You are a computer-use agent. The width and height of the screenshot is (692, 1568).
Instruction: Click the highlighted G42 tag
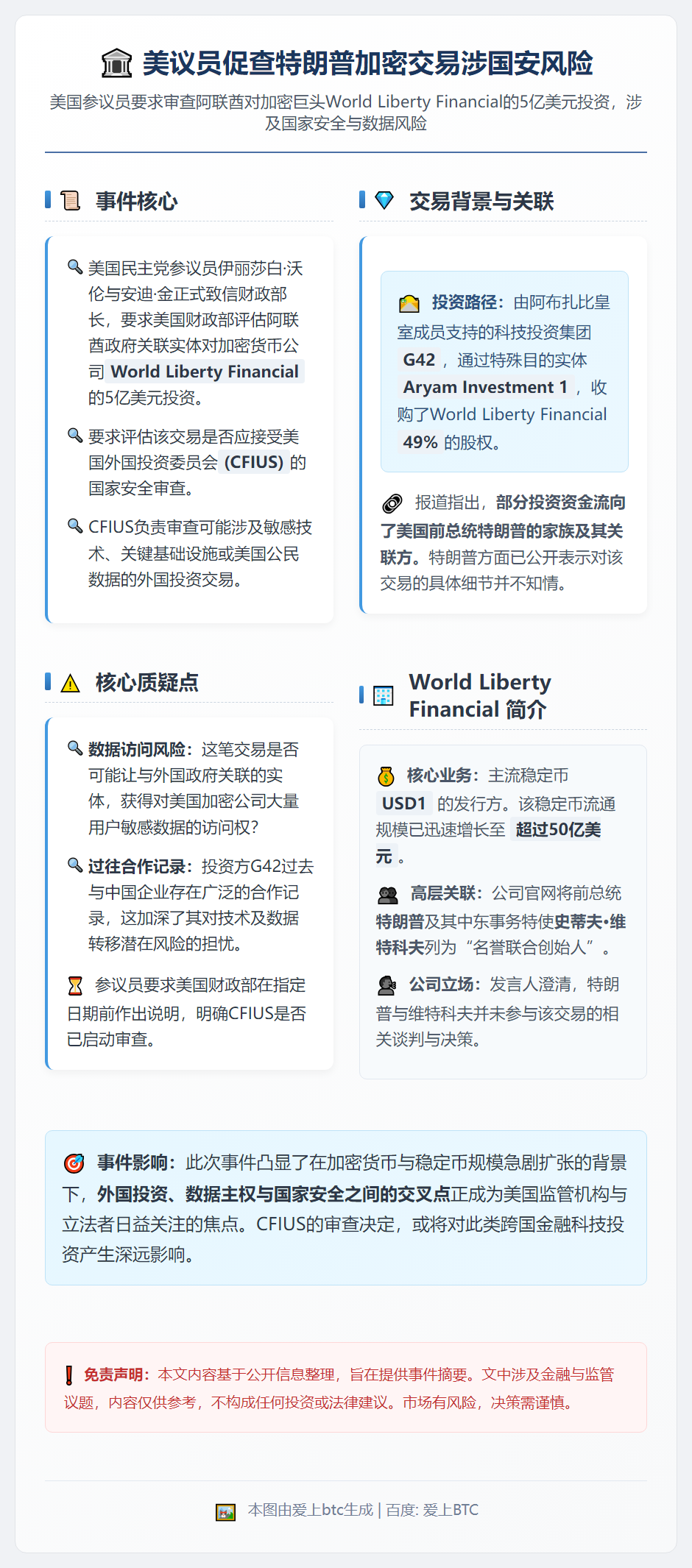click(x=419, y=360)
